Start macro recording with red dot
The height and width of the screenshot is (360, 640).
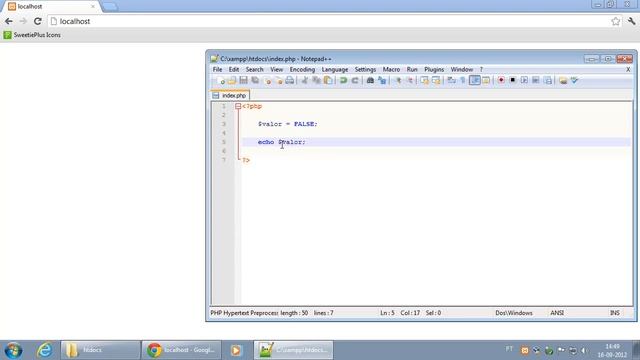[501, 80]
